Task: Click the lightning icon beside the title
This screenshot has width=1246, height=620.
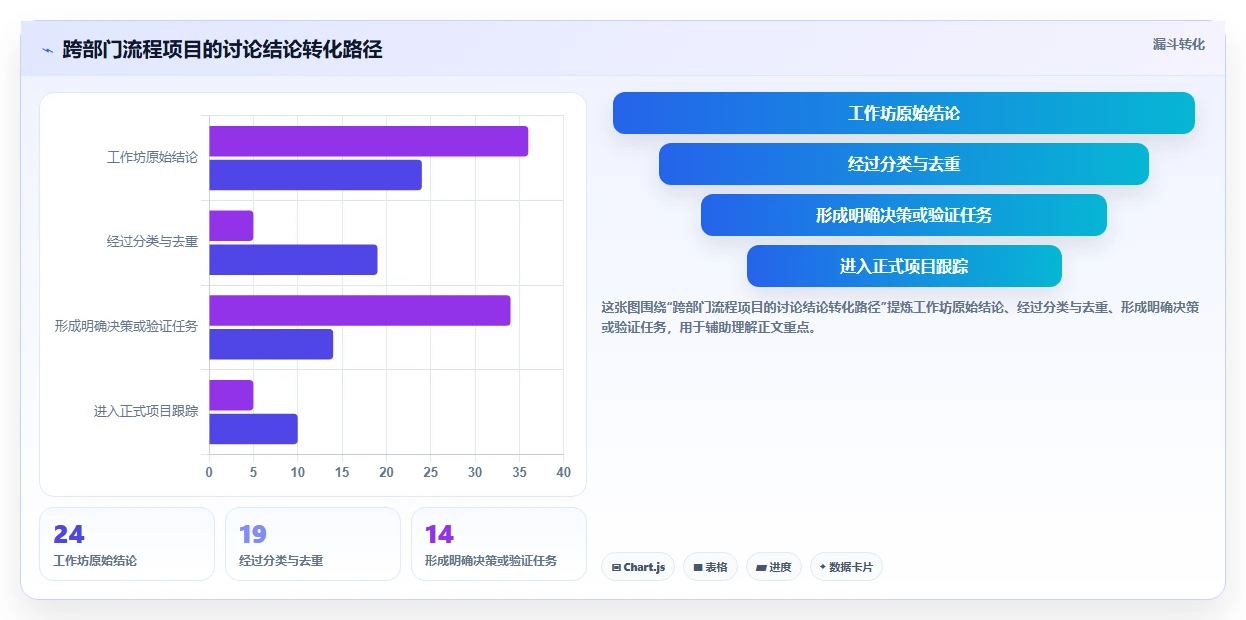Action: [47, 50]
